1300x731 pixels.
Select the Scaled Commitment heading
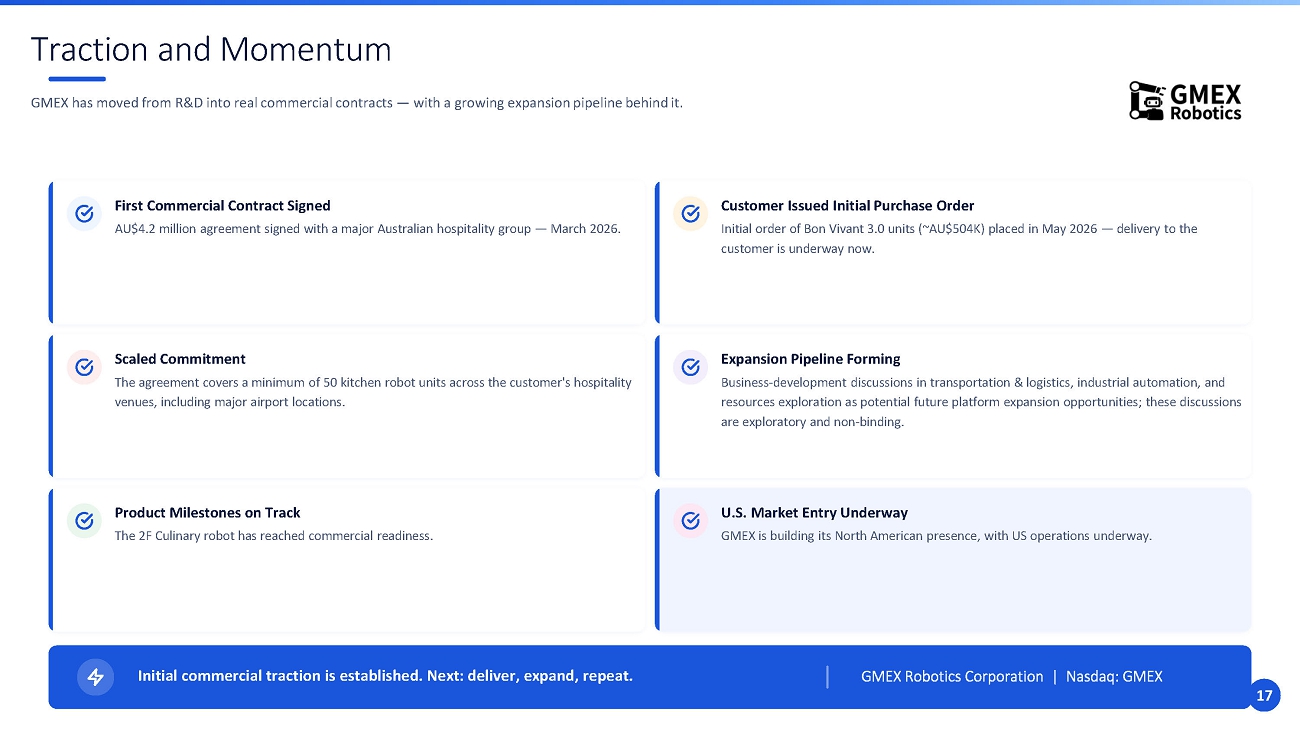[180, 359]
